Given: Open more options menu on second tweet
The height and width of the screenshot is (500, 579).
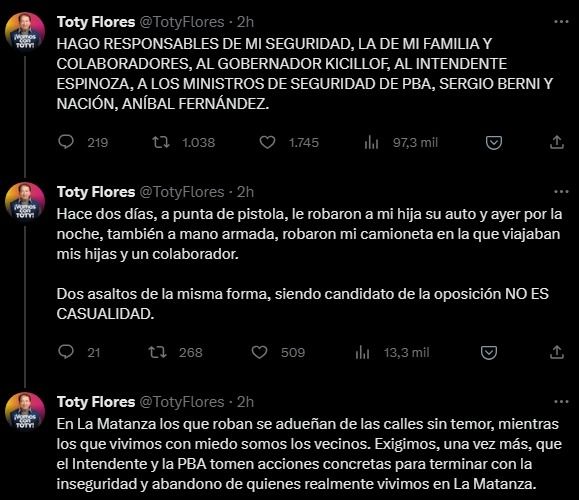Looking at the screenshot, I should point(562,192).
